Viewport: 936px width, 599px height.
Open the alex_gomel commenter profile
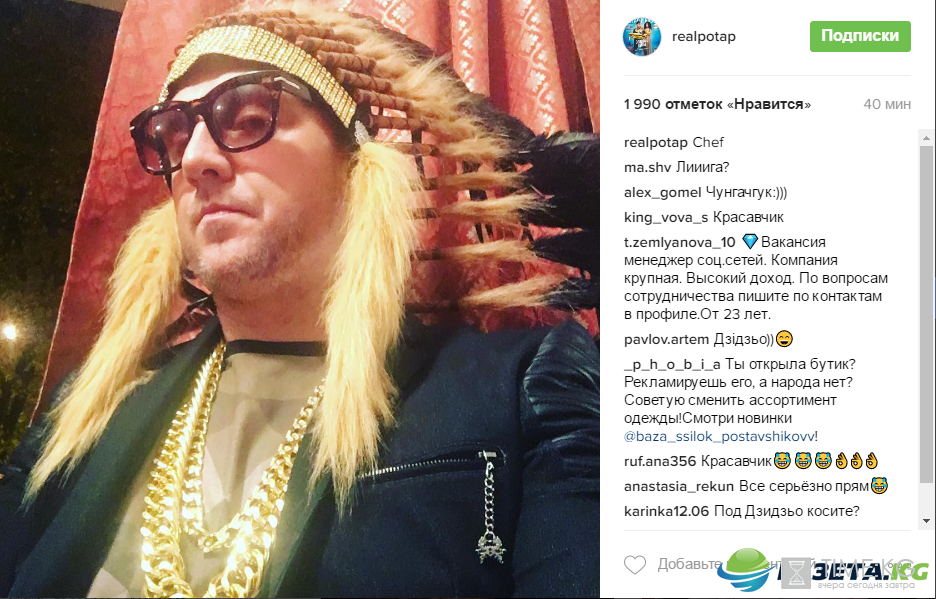[663, 192]
